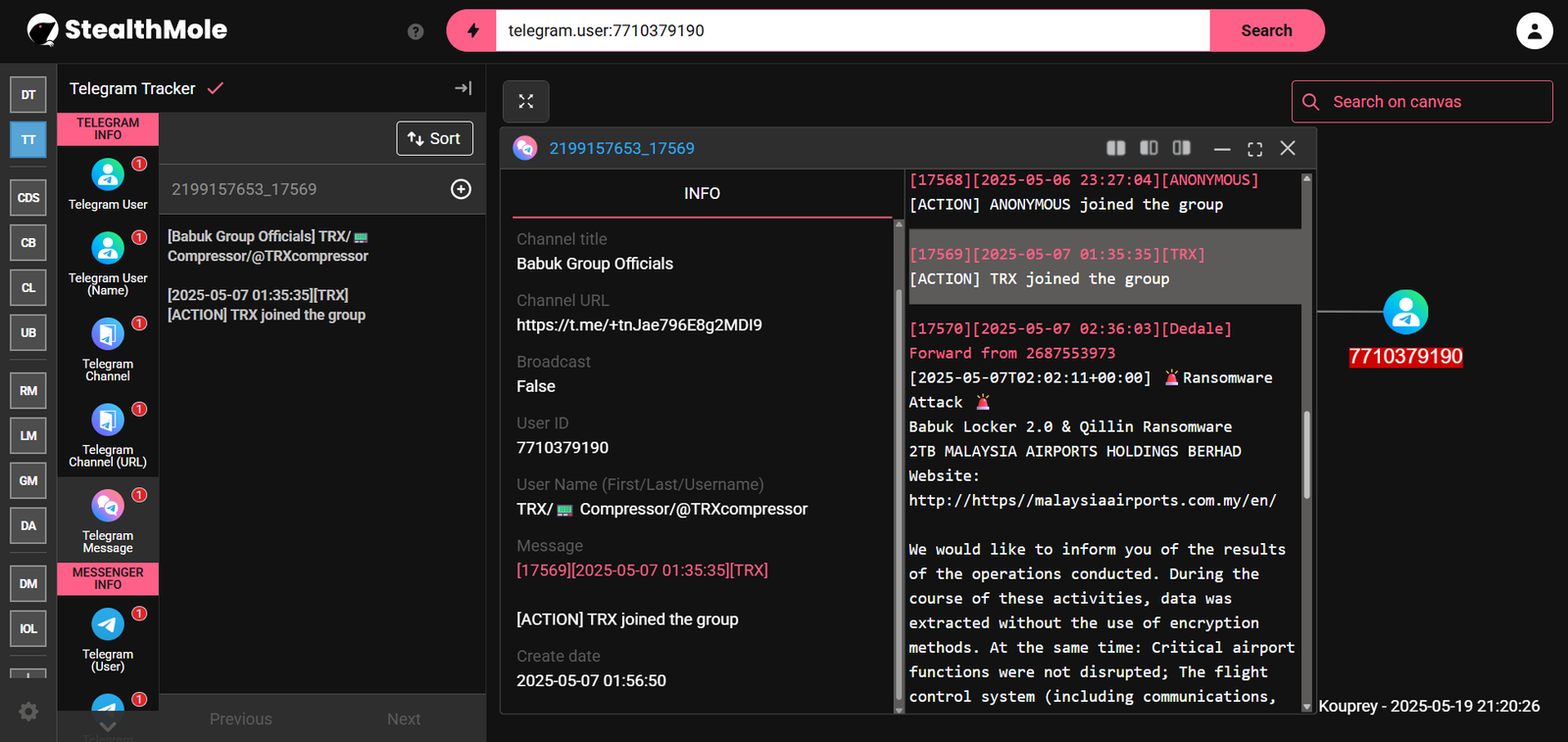
Task: Click the fit-to-screen canvas icon
Action: tap(526, 101)
